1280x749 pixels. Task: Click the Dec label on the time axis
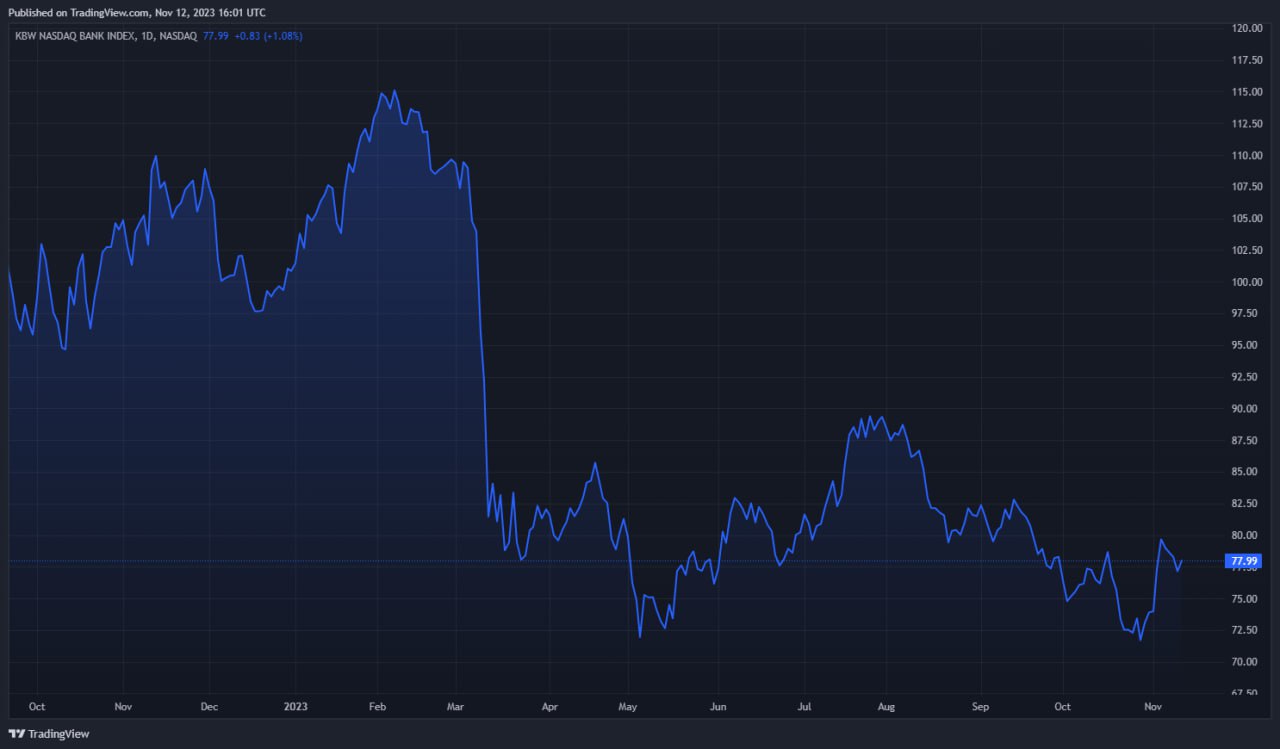pos(208,706)
